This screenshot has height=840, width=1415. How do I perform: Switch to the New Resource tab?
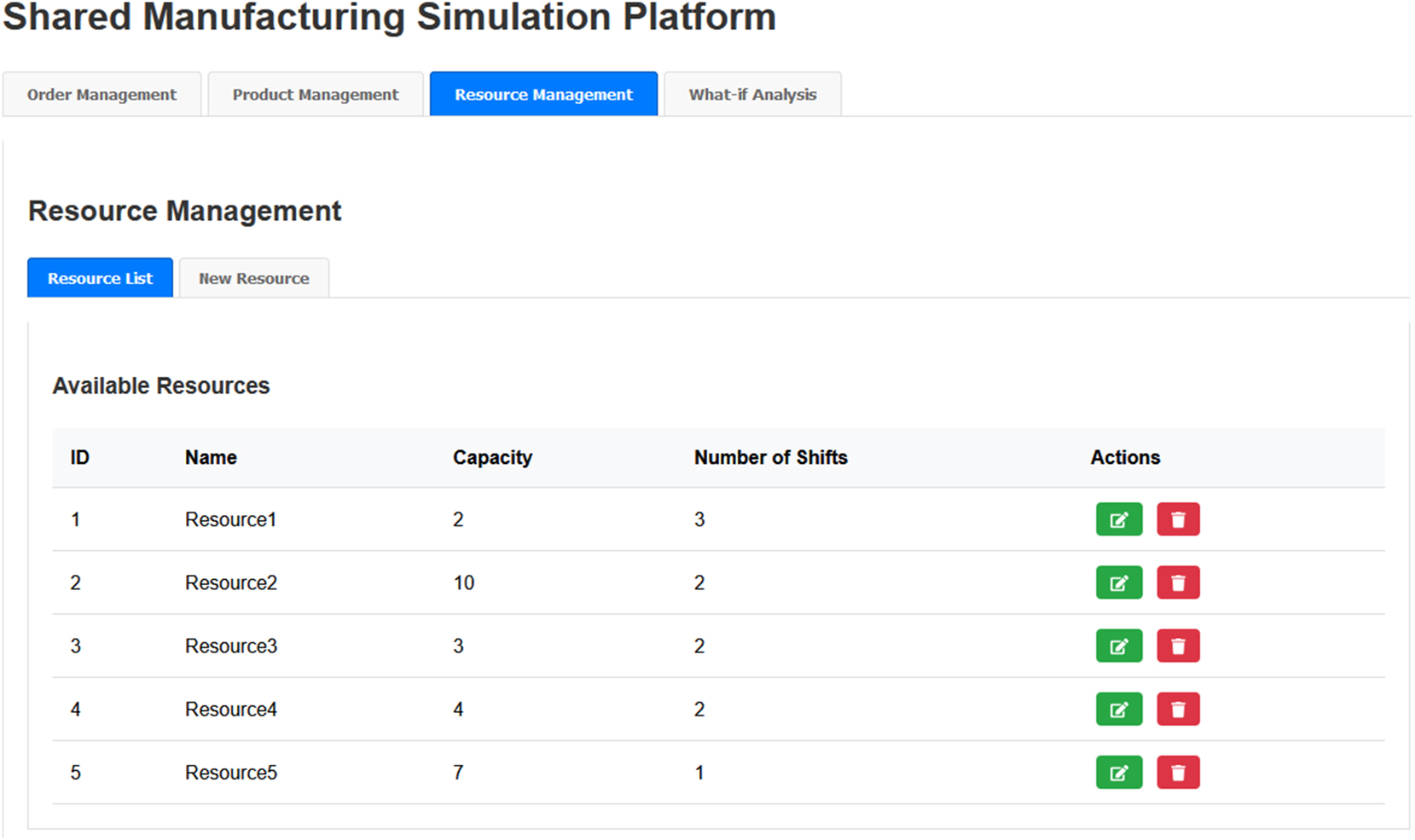(253, 277)
